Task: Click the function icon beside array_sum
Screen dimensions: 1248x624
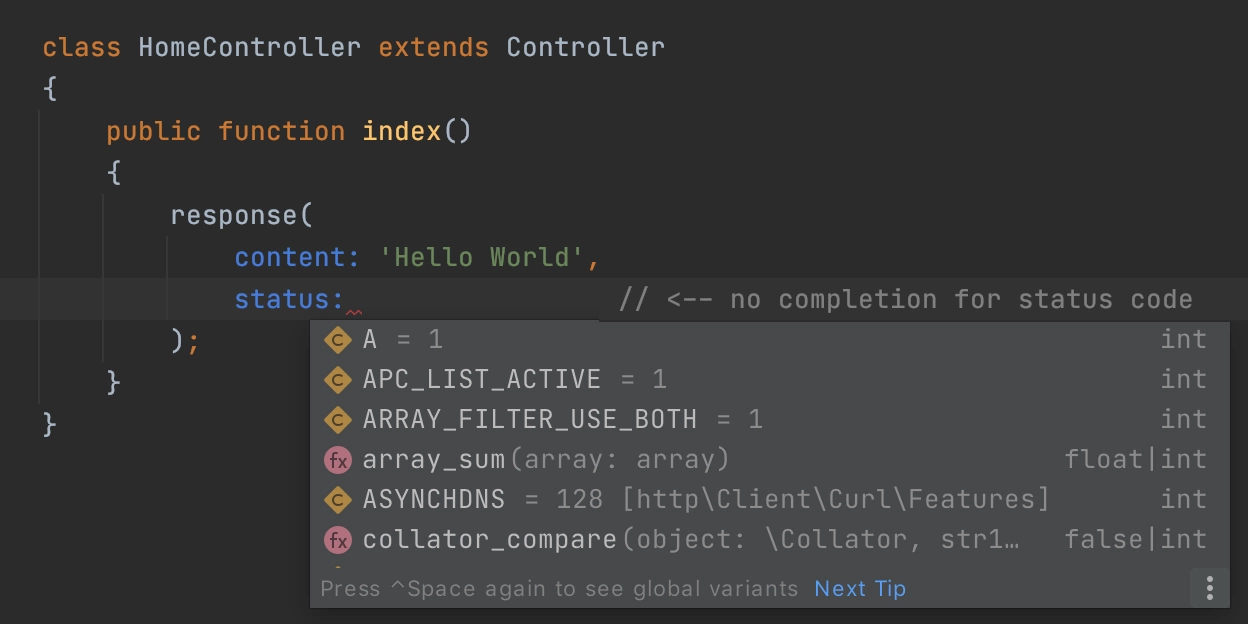Action: coord(339,460)
